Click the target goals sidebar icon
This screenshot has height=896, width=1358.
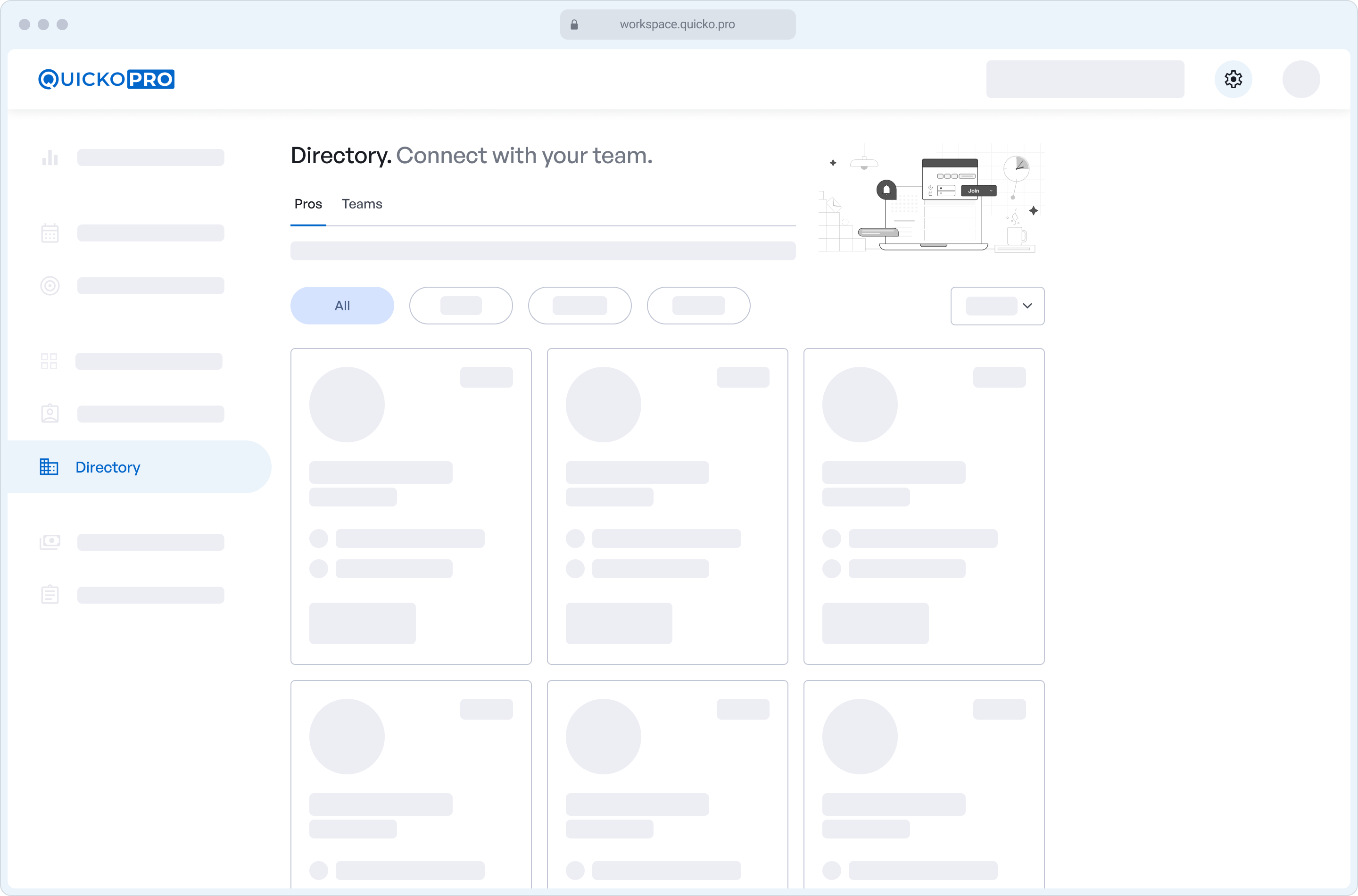pyautogui.click(x=50, y=286)
